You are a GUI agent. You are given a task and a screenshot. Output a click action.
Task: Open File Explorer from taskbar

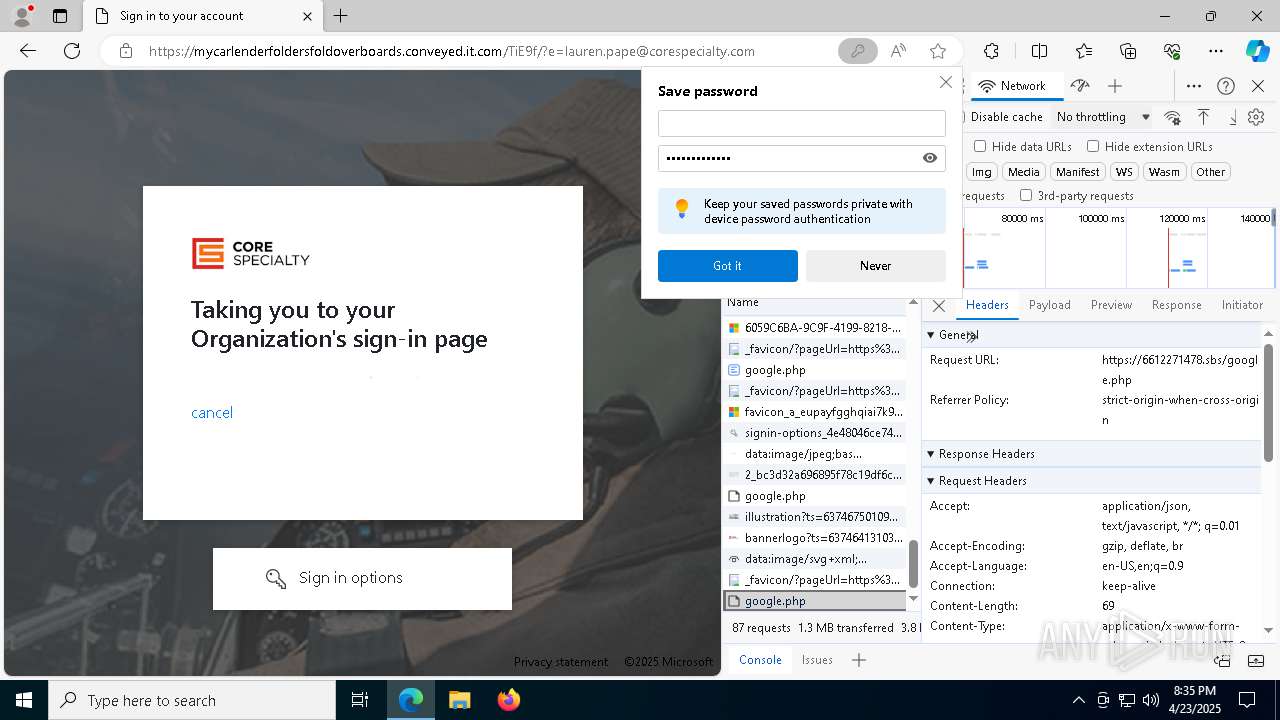[459, 700]
